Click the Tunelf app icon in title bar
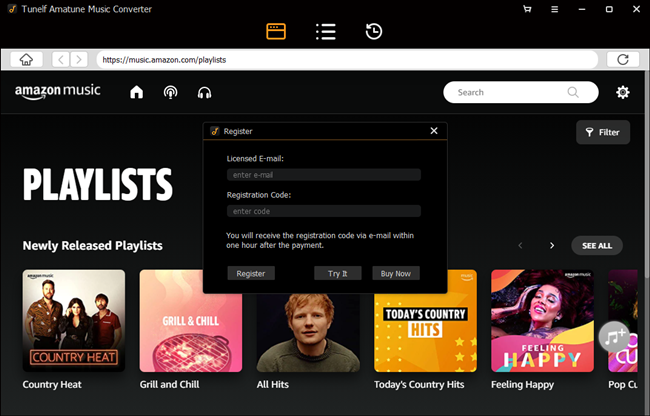This screenshot has width=650, height=416. [12, 9]
